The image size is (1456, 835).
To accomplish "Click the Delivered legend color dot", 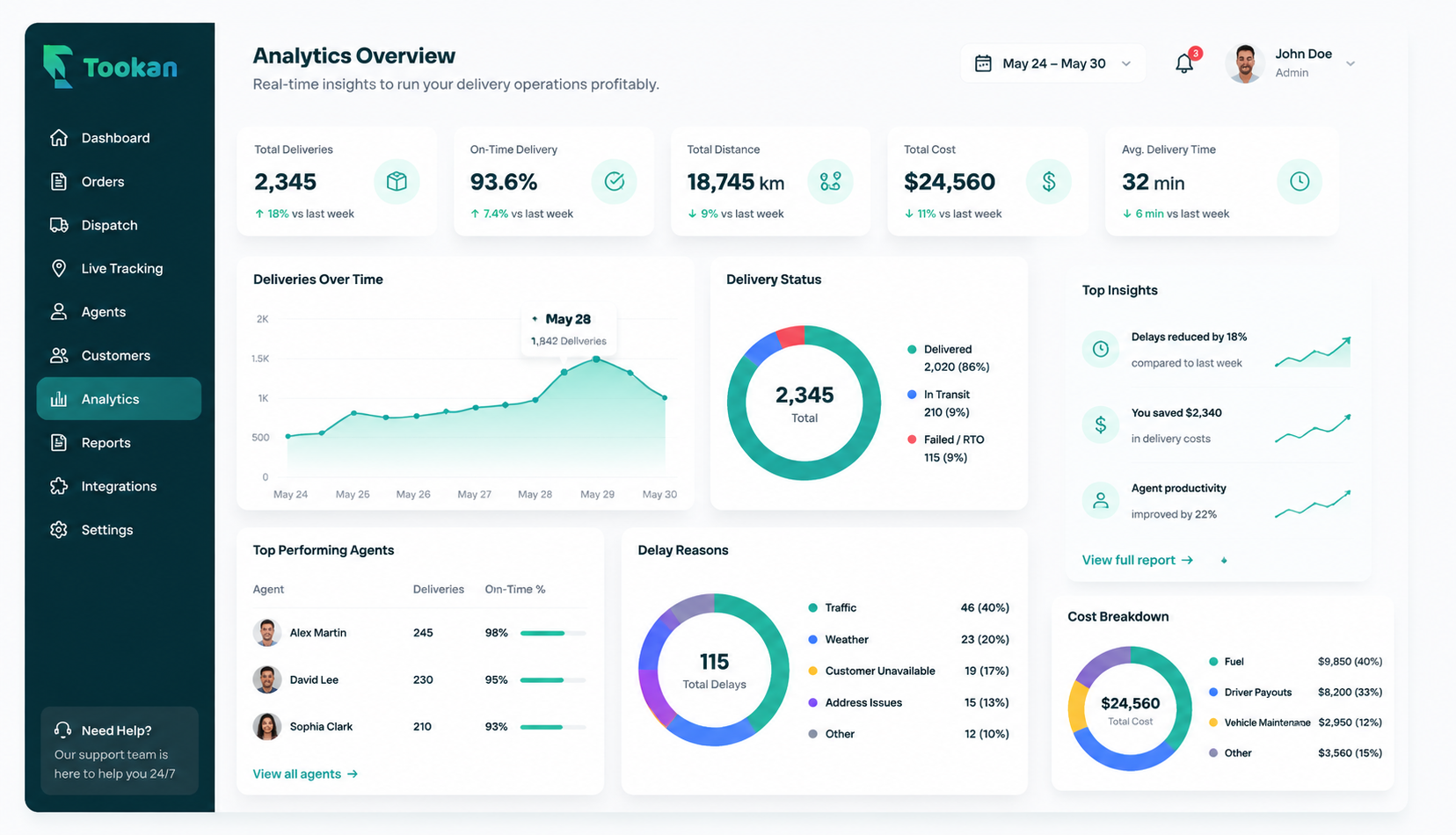I will tap(912, 350).
